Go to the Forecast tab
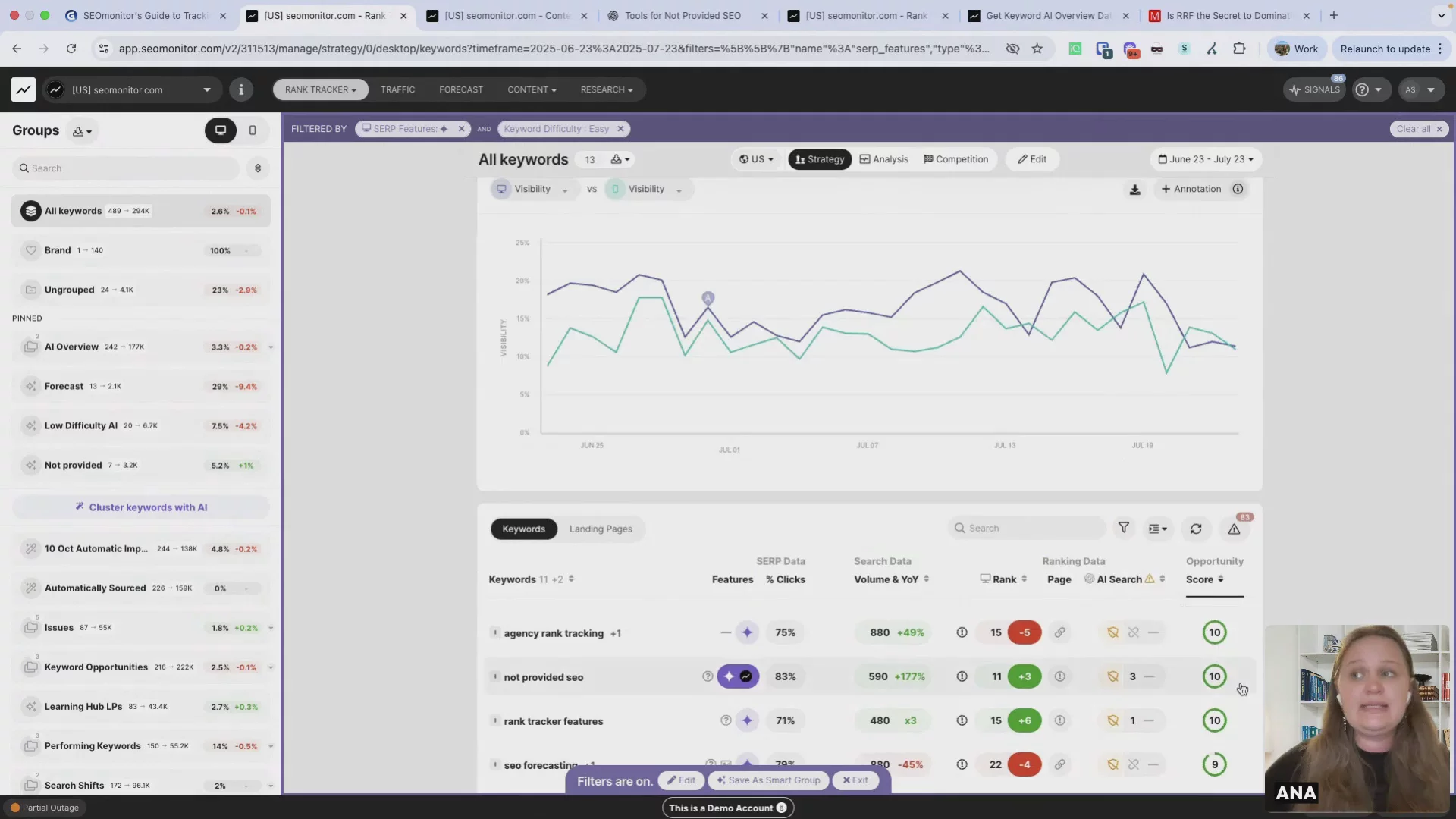Screen dimensions: 1456x819 pyautogui.click(x=460, y=89)
